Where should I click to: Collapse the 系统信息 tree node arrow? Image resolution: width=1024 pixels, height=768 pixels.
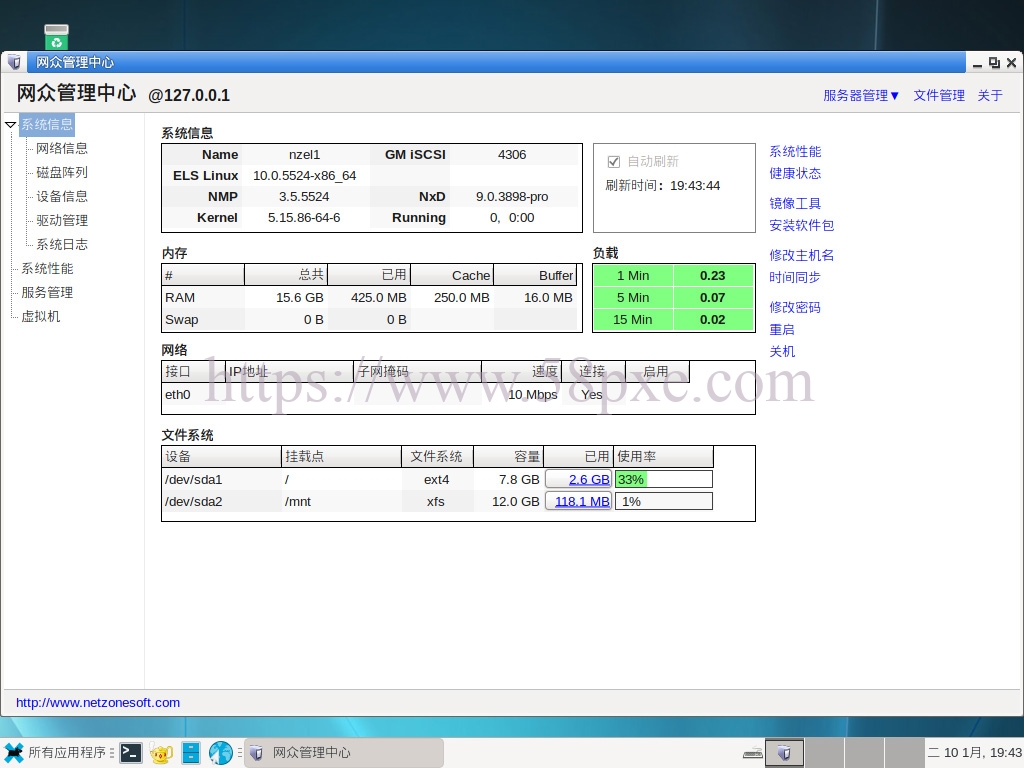[x=11, y=125]
